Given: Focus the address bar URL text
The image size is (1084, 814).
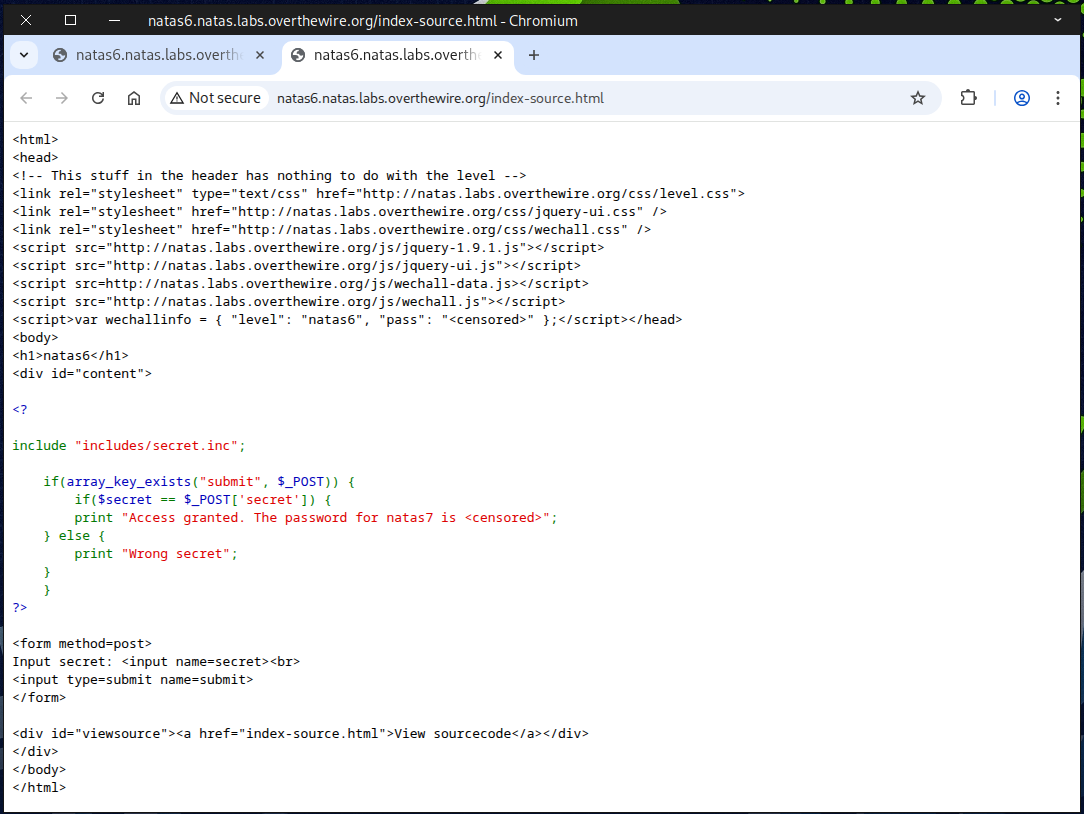Looking at the screenshot, I should (x=440, y=98).
